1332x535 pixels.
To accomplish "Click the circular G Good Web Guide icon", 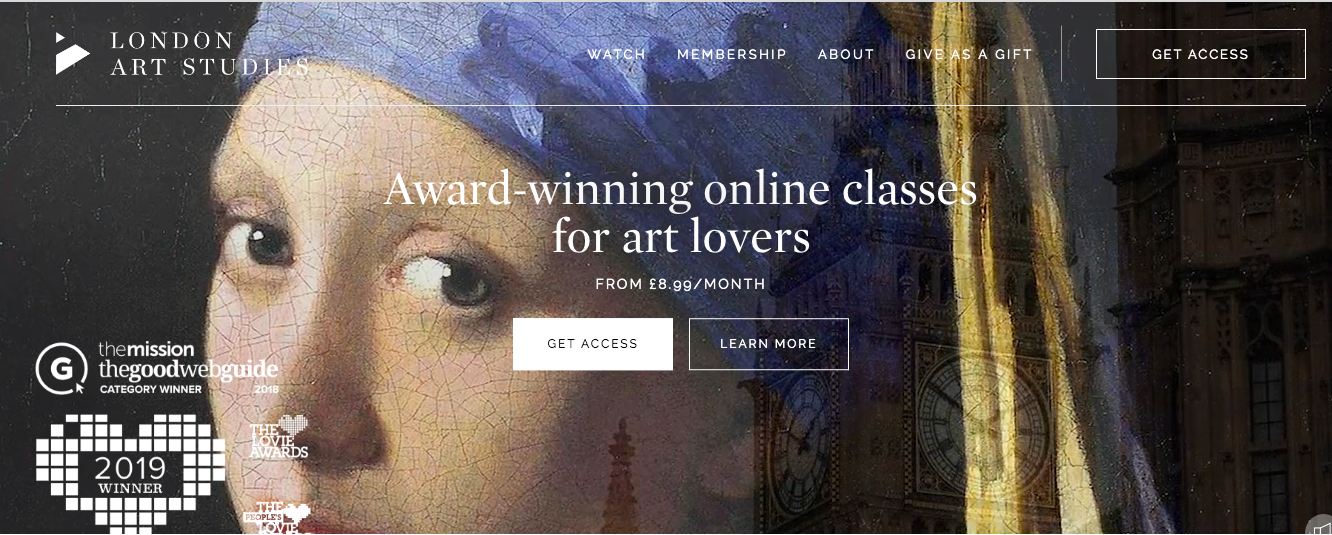I will pos(62,368).
